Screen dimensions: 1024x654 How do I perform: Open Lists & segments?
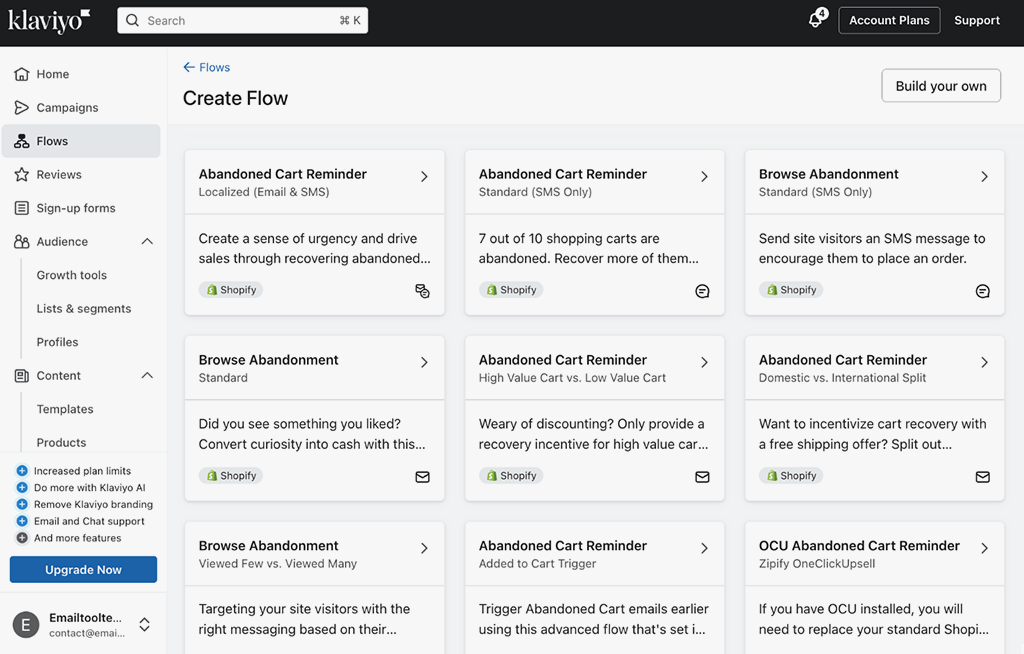[84, 309]
